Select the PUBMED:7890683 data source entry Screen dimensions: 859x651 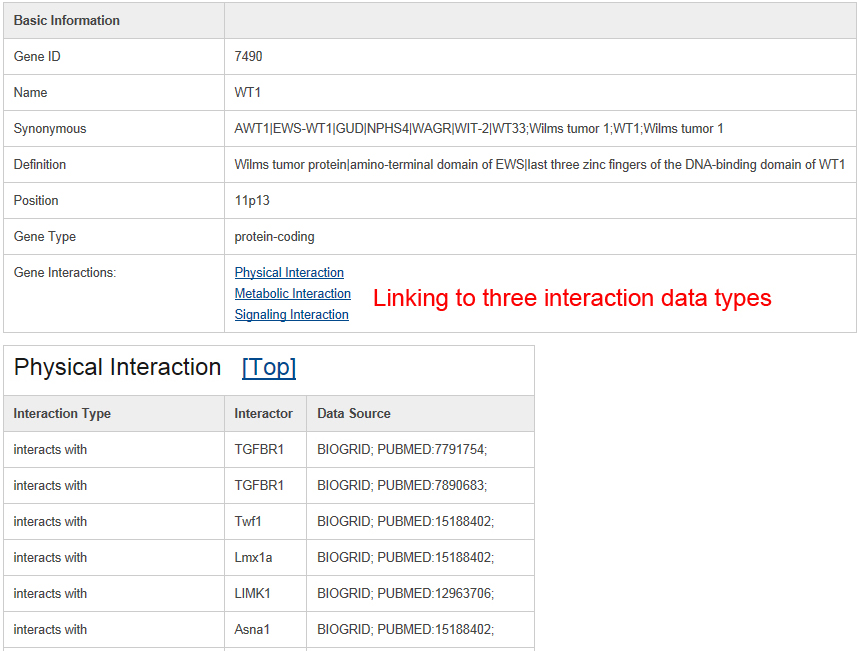pyautogui.click(x=432, y=486)
